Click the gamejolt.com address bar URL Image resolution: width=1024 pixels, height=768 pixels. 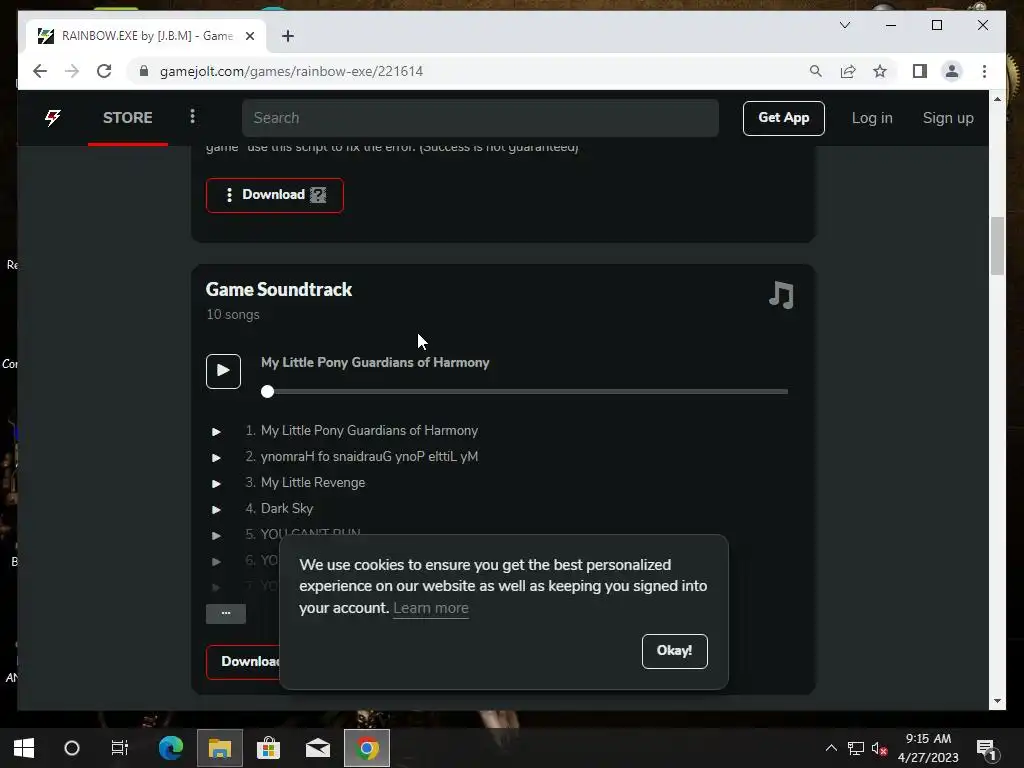click(291, 71)
